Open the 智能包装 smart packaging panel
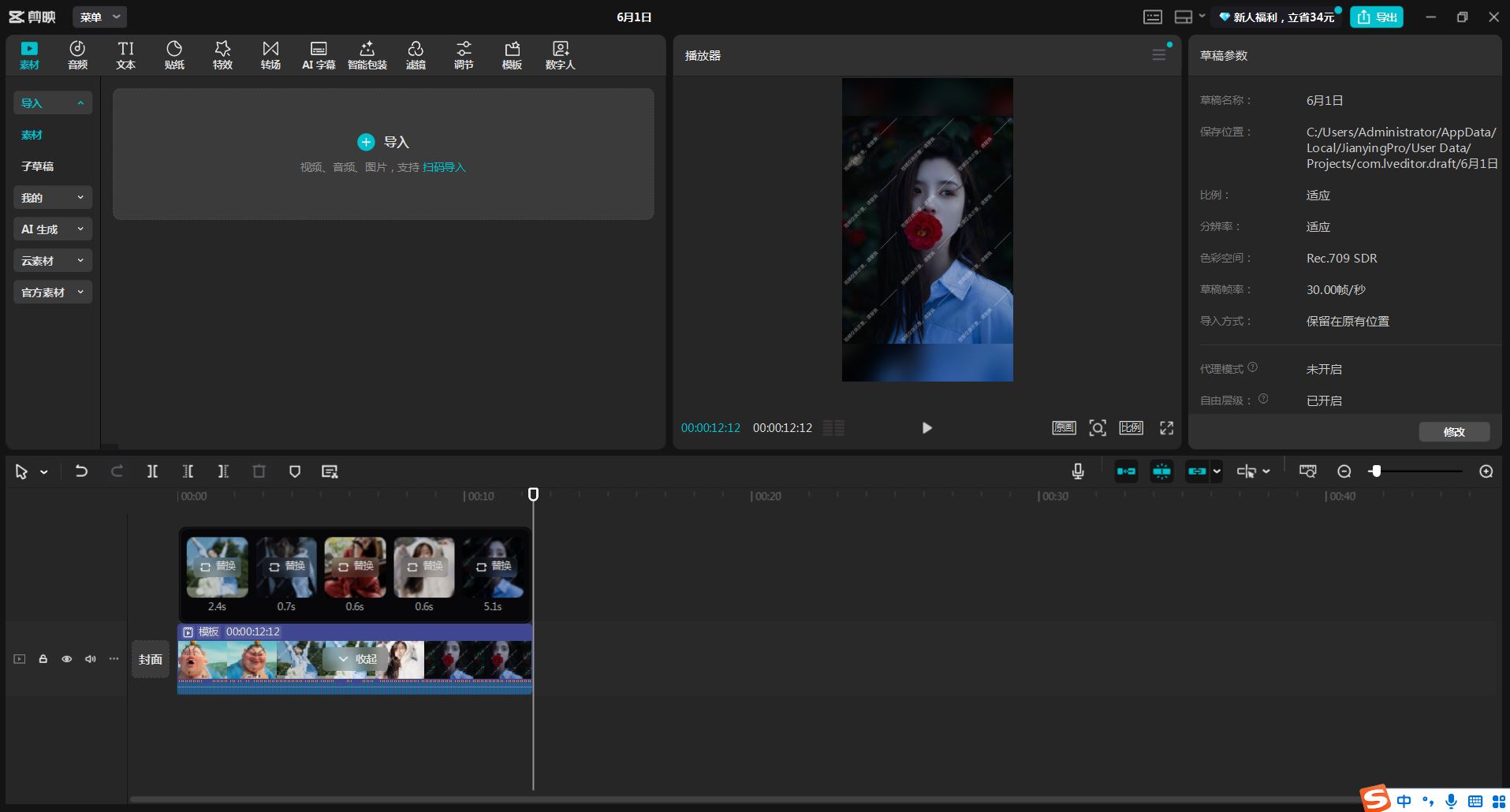The height and width of the screenshot is (812, 1510). [x=367, y=55]
